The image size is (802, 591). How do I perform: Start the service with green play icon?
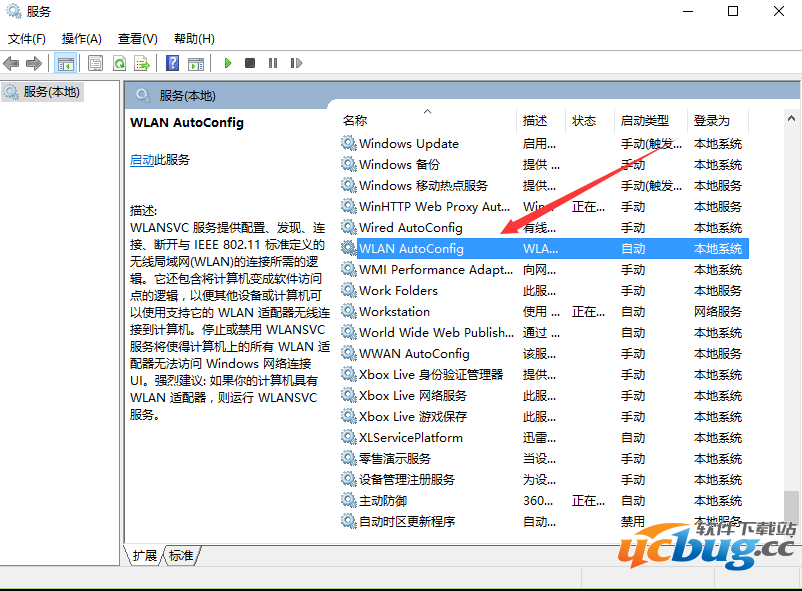tap(228, 63)
